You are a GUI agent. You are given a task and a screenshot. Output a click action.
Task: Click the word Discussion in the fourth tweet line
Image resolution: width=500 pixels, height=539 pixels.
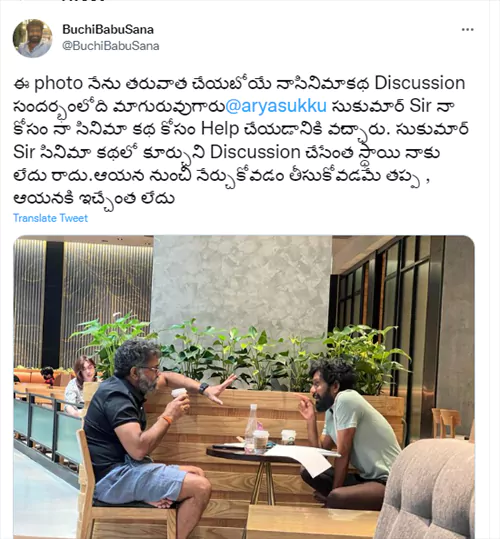[255, 152]
